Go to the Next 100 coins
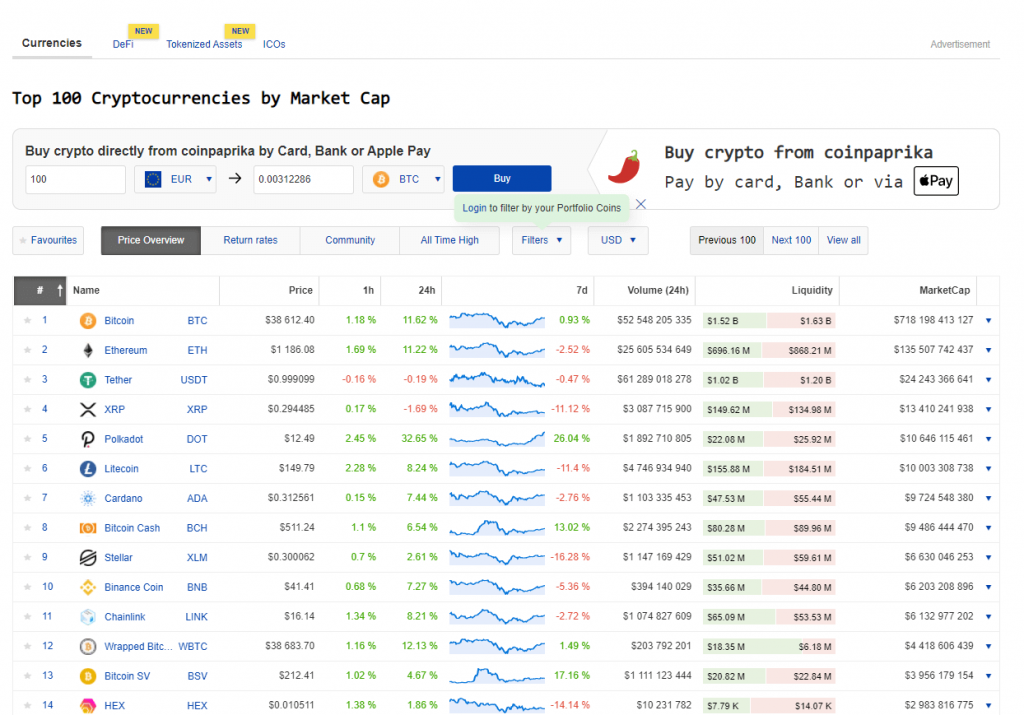This screenshot has height=715, width=1024. tap(791, 241)
